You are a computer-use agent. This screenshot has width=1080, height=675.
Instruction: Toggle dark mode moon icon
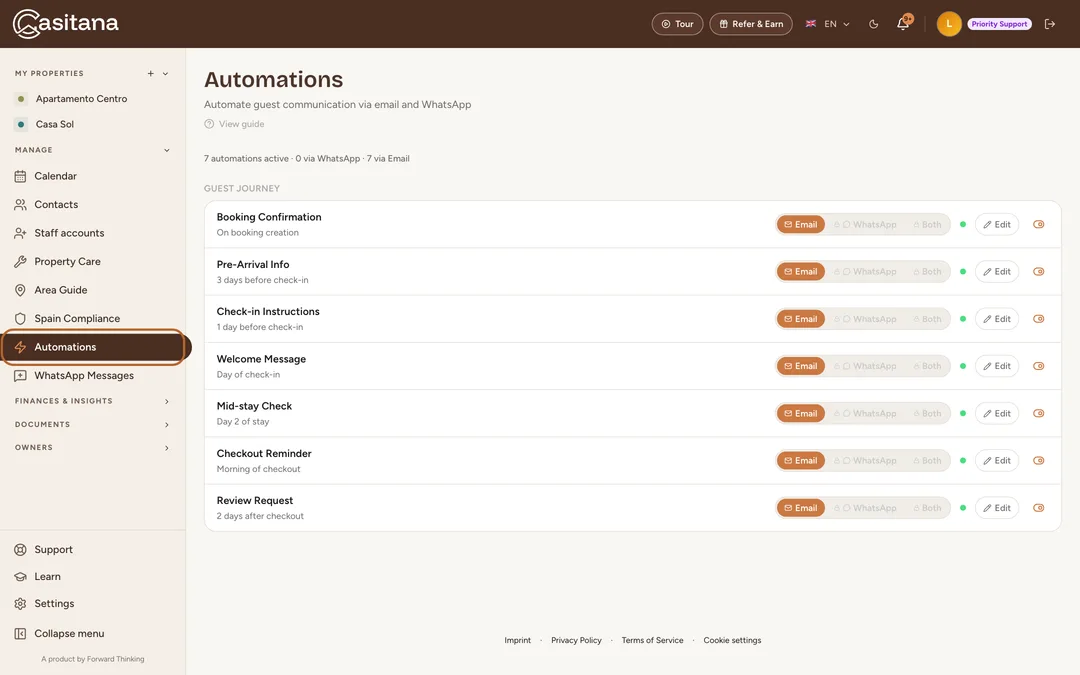873,24
